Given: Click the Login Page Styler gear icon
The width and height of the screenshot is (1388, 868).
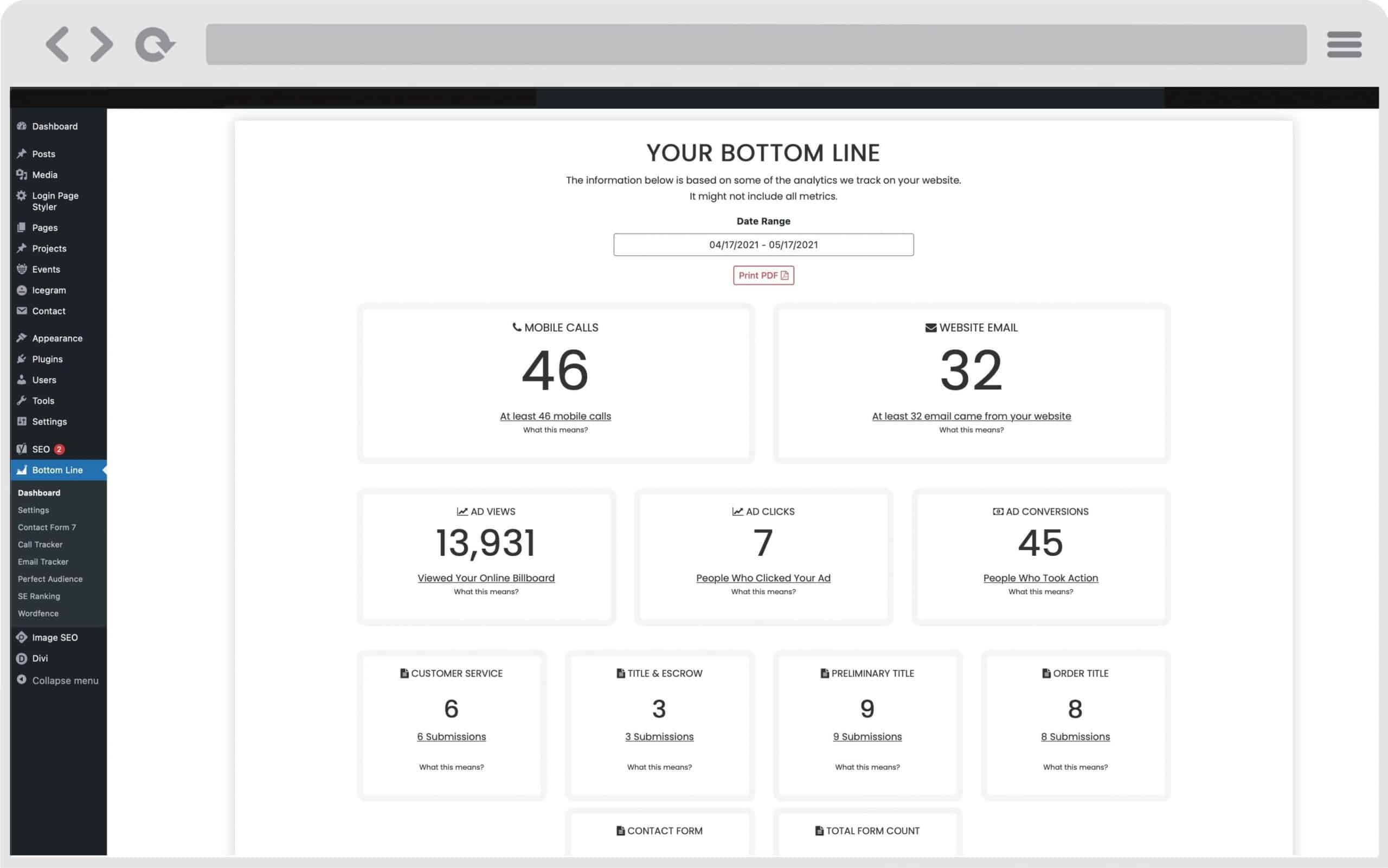Looking at the screenshot, I should tap(22, 196).
